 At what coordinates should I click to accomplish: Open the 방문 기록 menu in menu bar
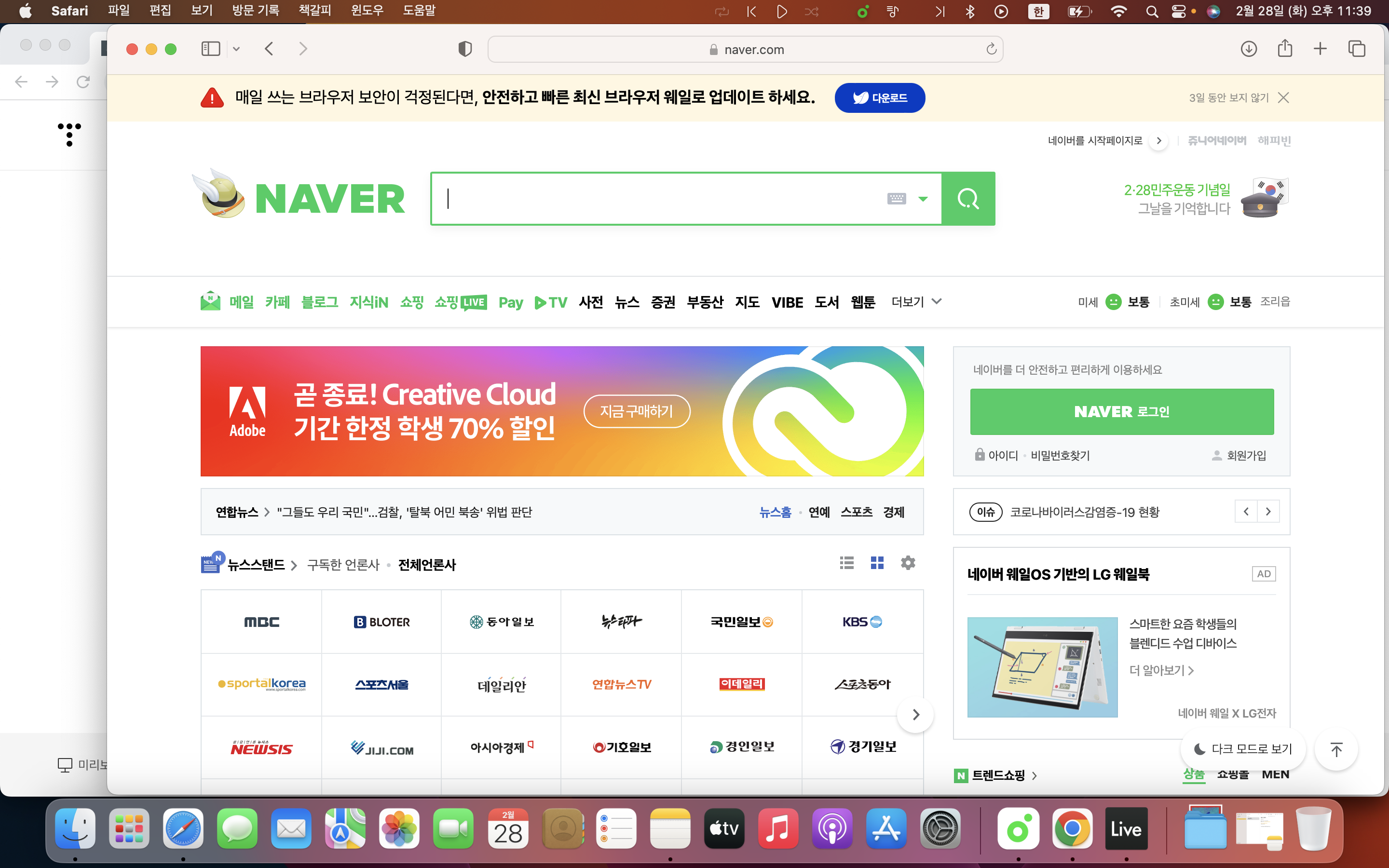pos(256,10)
